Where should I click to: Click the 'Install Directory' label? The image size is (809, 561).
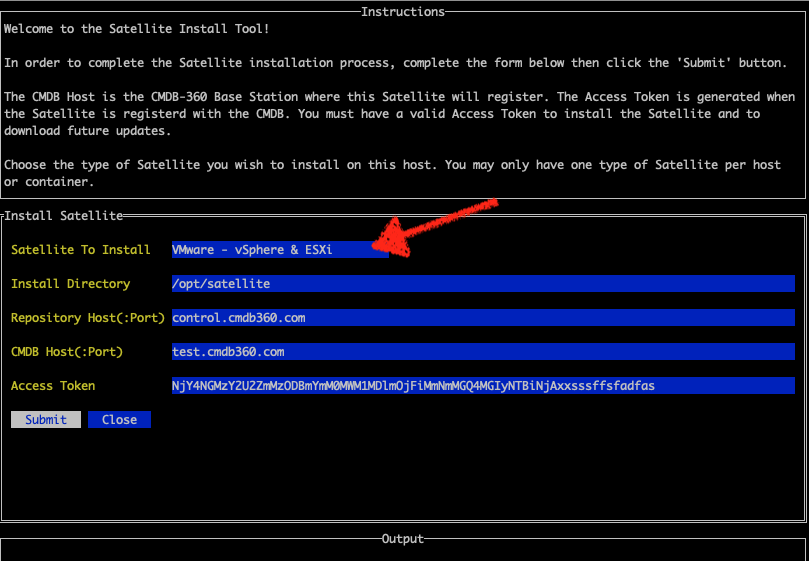click(x=70, y=284)
